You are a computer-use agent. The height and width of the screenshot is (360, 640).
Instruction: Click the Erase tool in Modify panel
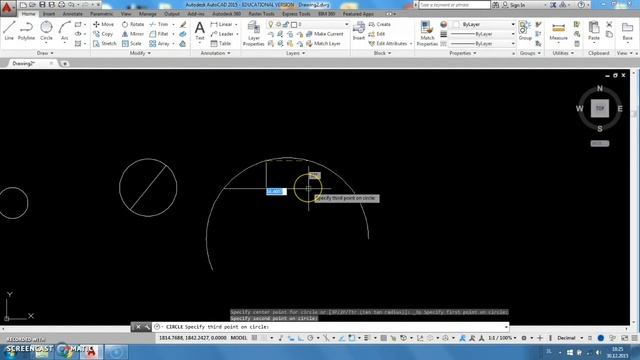(x=183, y=24)
